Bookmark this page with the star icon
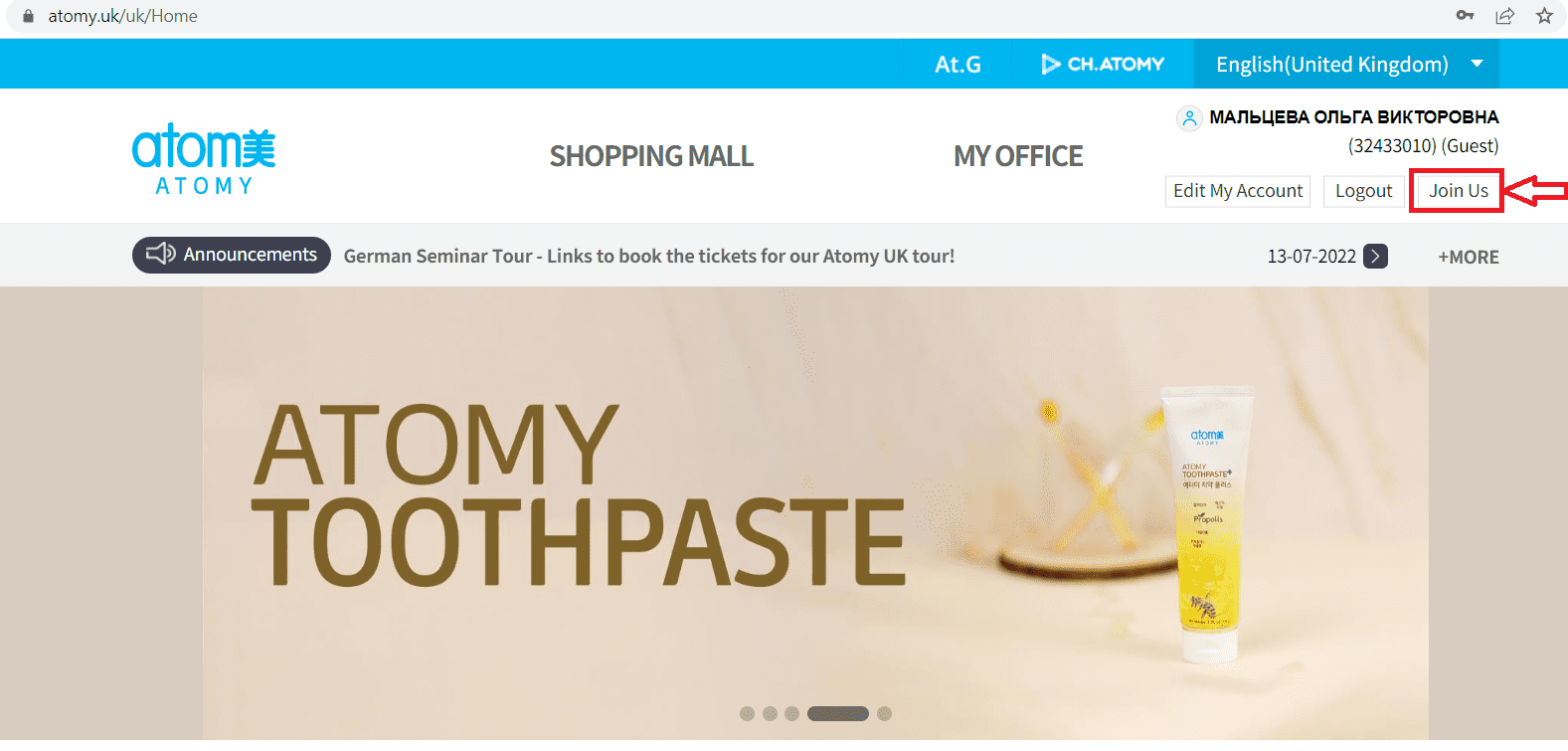This screenshot has width=1568, height=751. pyautogui.click(x=1544, y=16)
